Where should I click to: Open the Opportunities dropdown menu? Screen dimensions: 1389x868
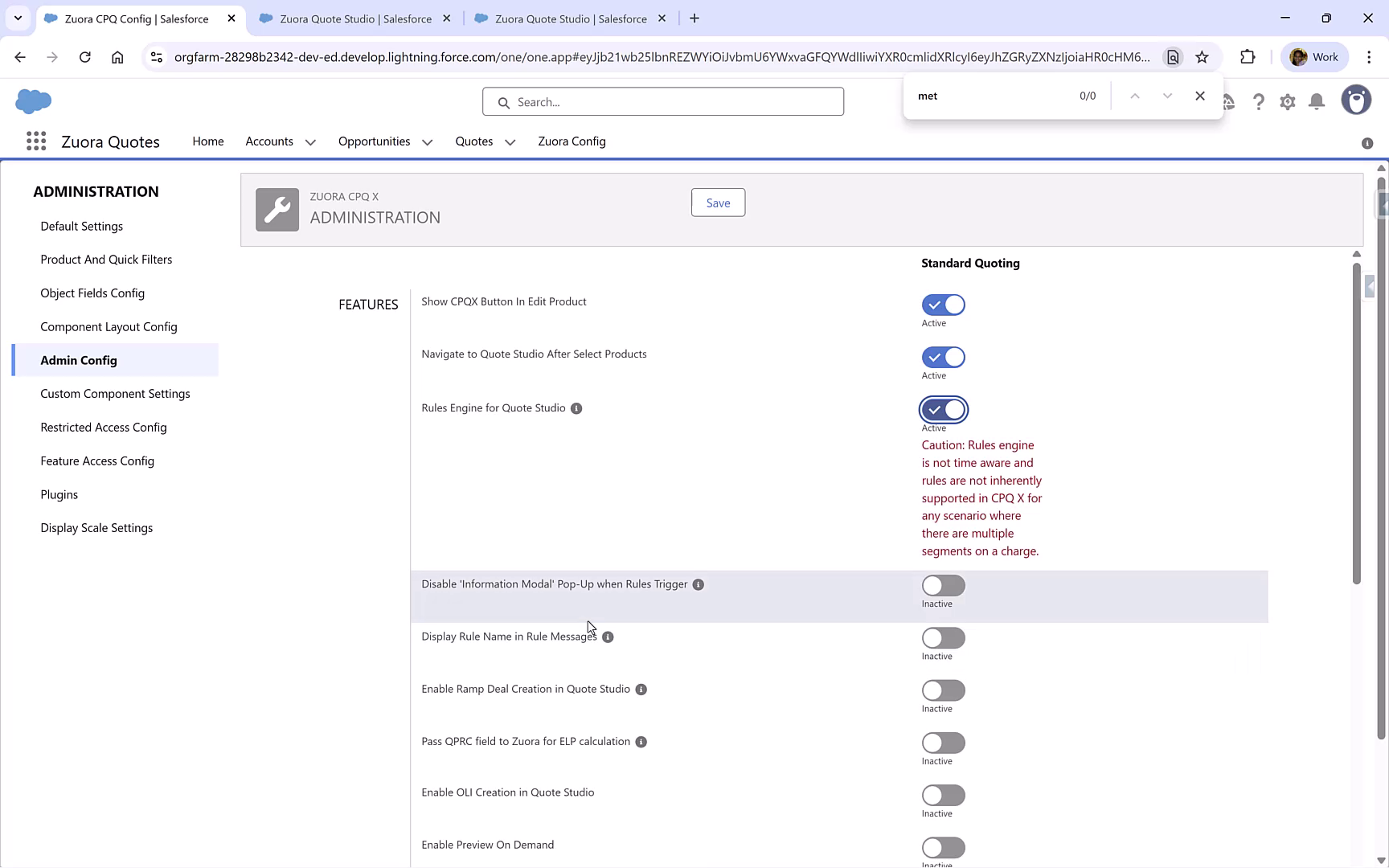click(427, 141)
